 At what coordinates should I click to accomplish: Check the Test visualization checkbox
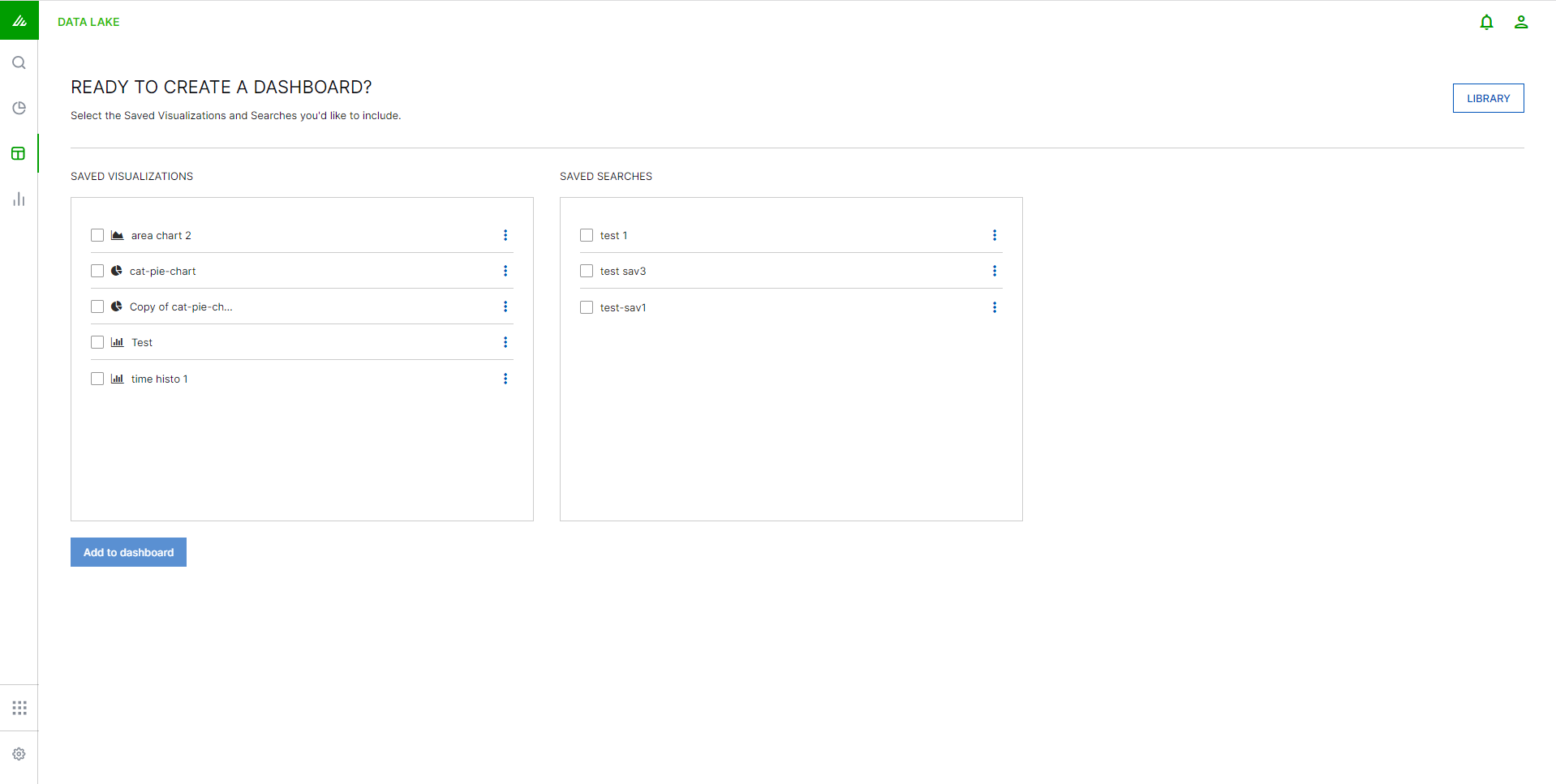(97, 342)
